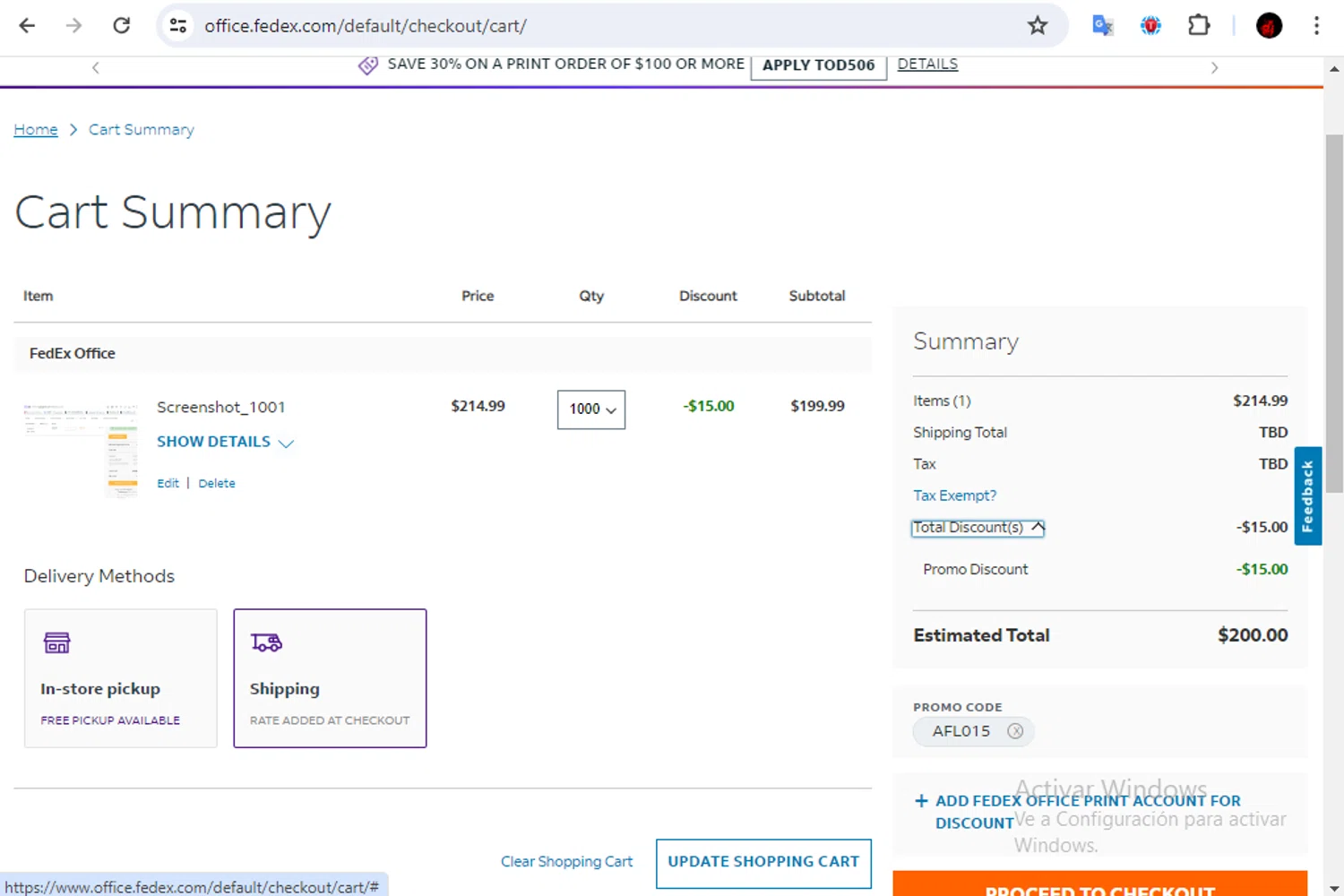Click the Cart Summary breadcrumb
Screen dimensions: 1344x896
(x=142, y=130)
